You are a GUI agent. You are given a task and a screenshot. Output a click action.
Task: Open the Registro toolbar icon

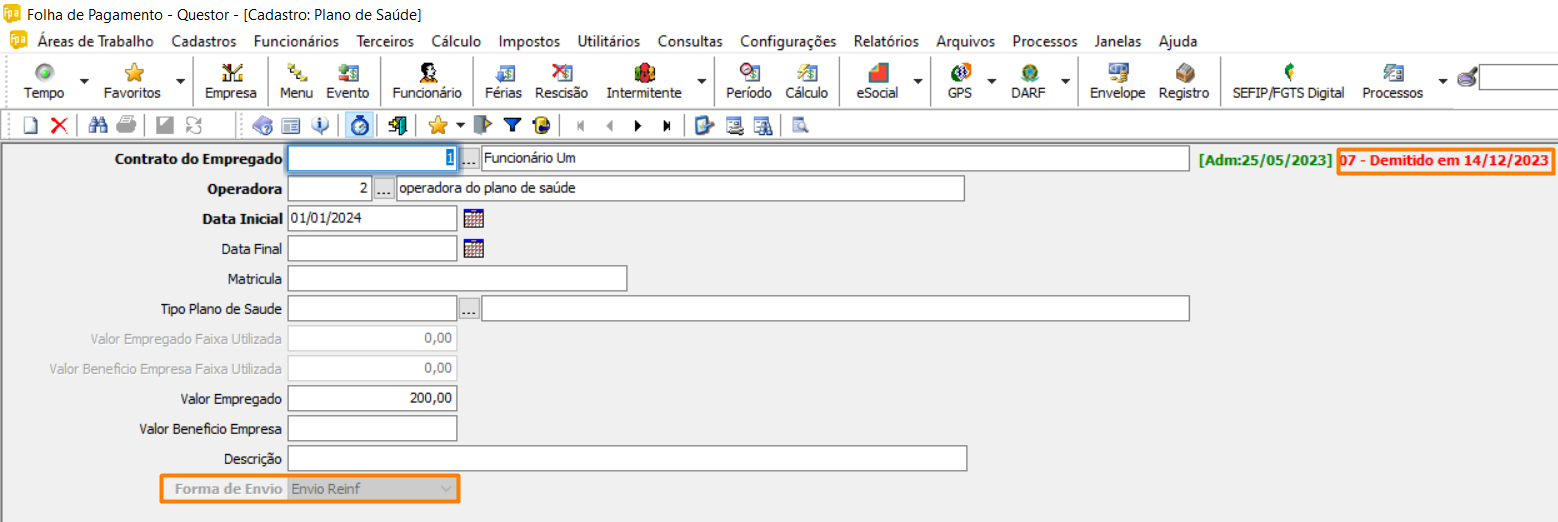pos(1184,81)
